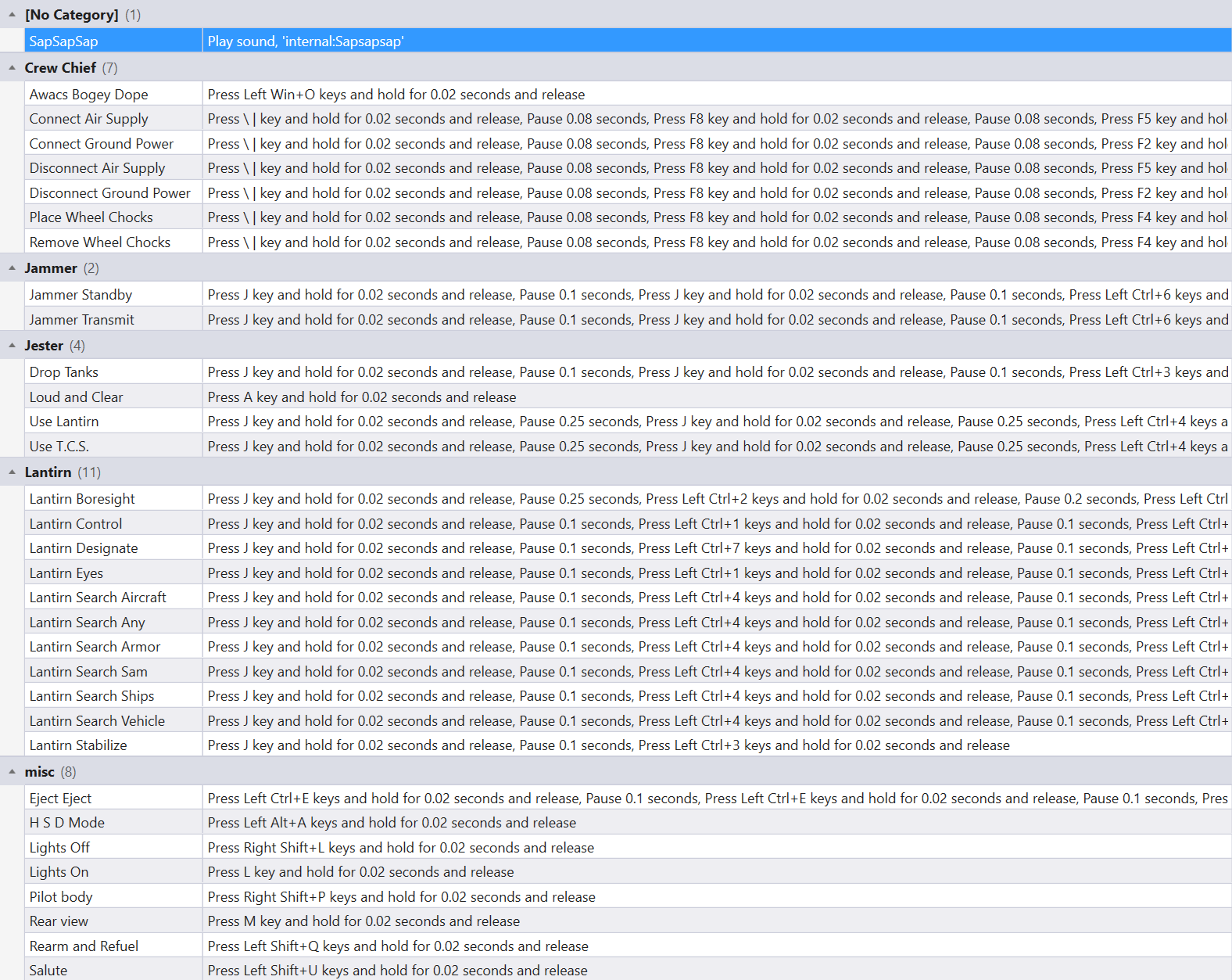Click the Eject Eject command

click(60, 799)
